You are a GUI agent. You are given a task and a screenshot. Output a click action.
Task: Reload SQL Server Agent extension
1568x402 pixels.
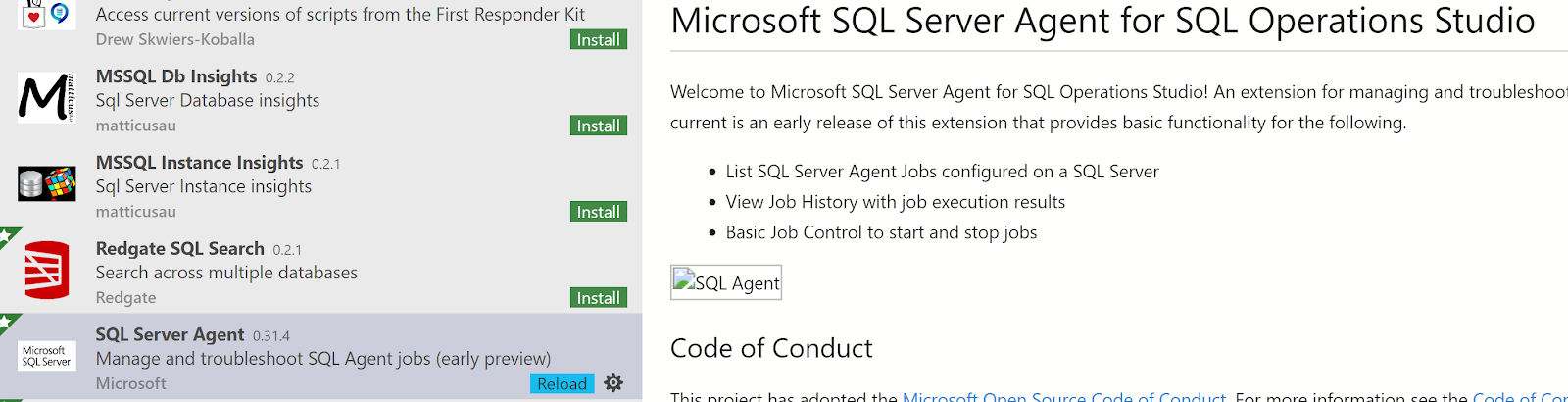click(x=562, y=383)
